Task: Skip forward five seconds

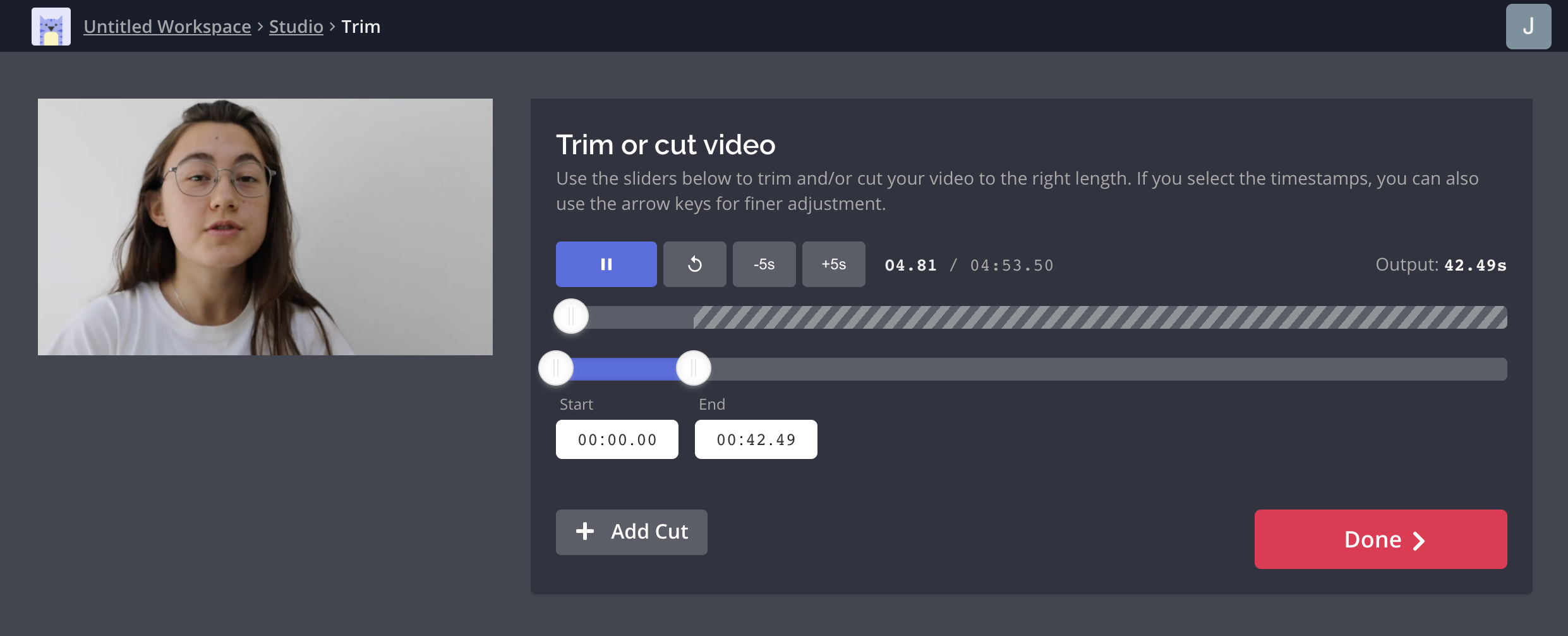Action: pos(833,264)
